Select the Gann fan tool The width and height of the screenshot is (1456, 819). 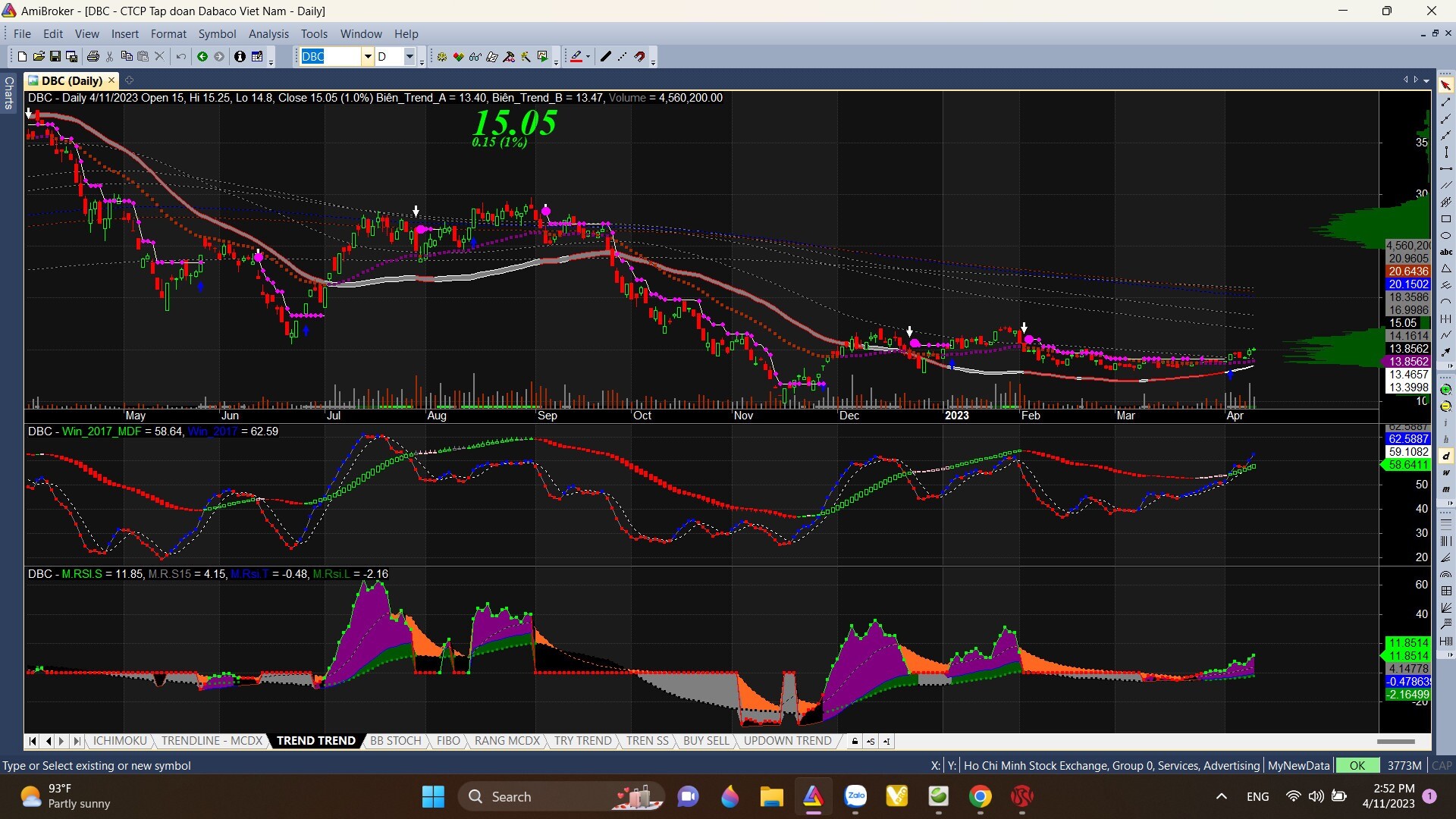pos(1445,607)
